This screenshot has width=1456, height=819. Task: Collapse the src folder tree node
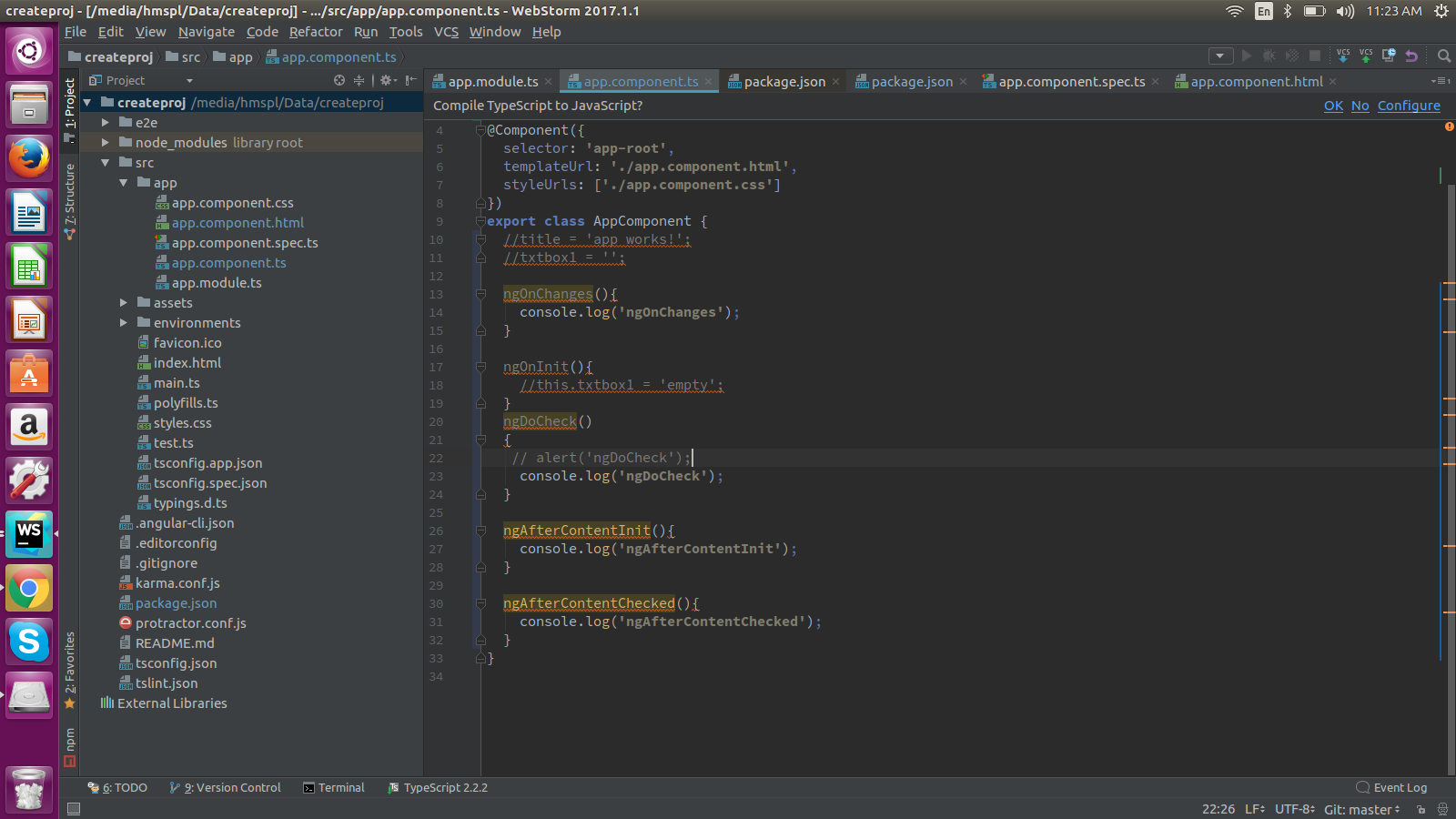[106, 163]
